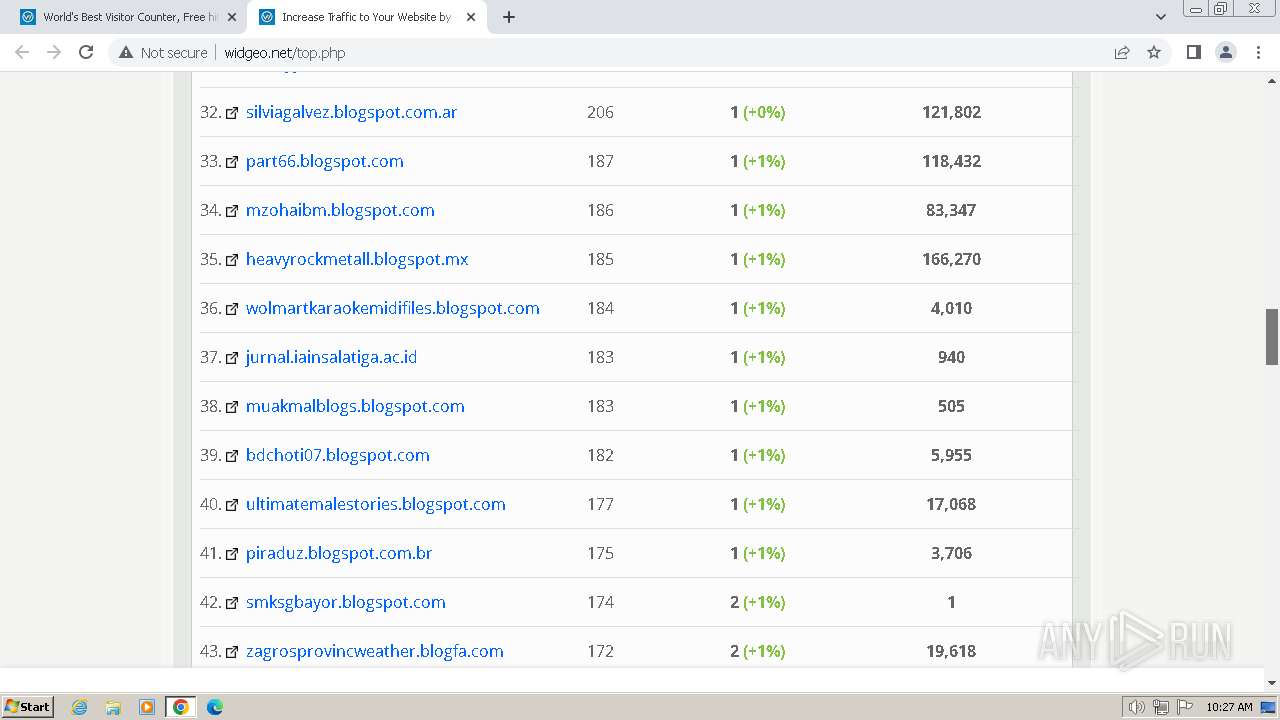Click Chrome icon in taskbar
Screen dimensions: 1280x720
coord(181,707)
